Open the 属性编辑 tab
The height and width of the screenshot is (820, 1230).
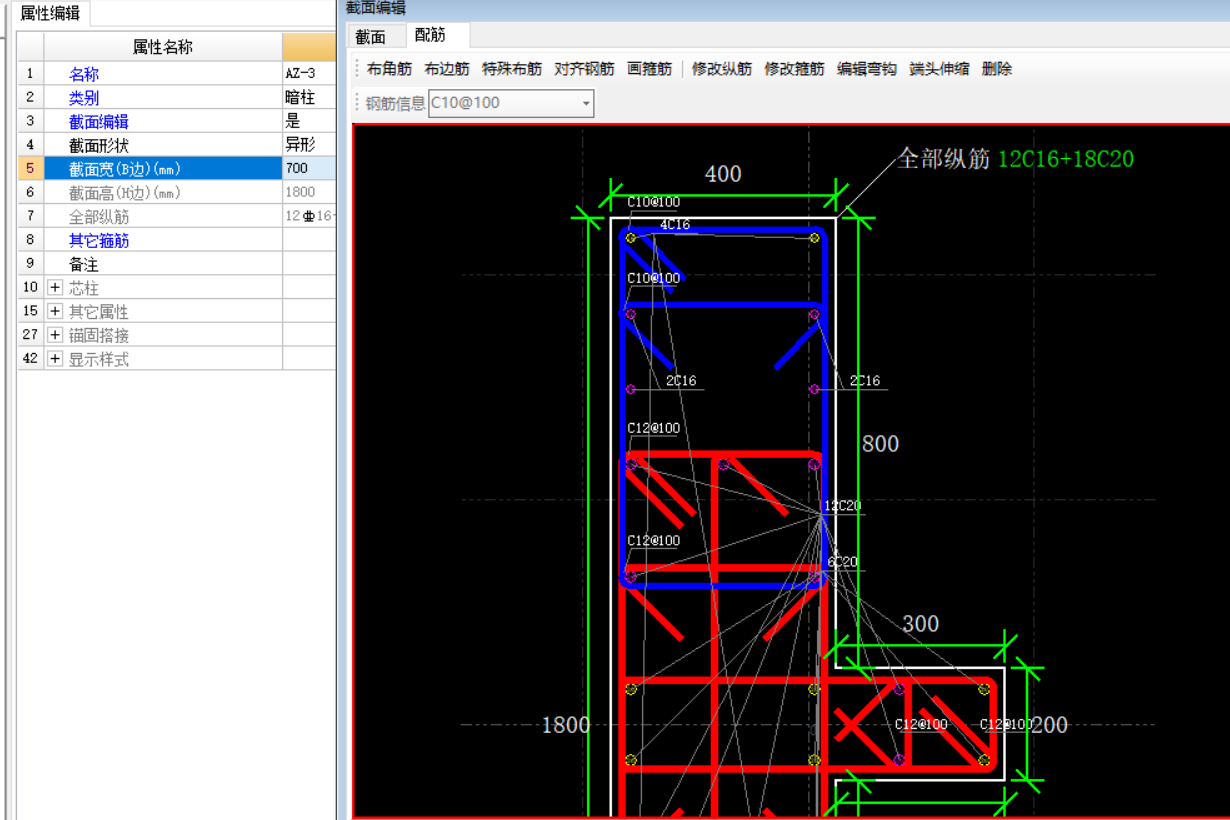coord(50,14)
